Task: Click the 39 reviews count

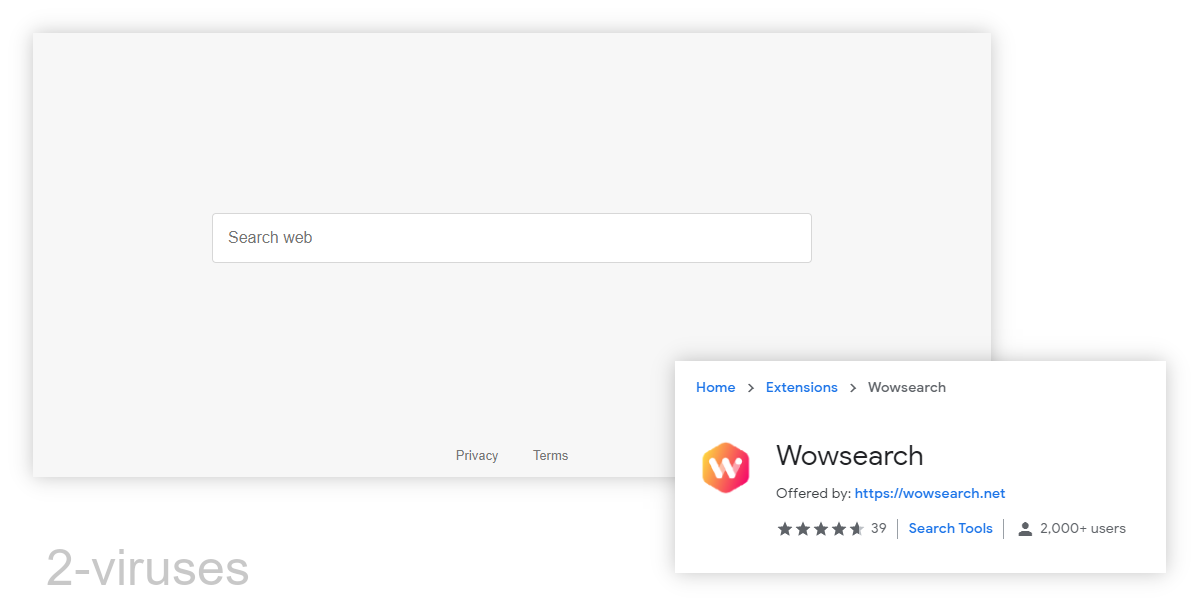Action: pos(878,528)
